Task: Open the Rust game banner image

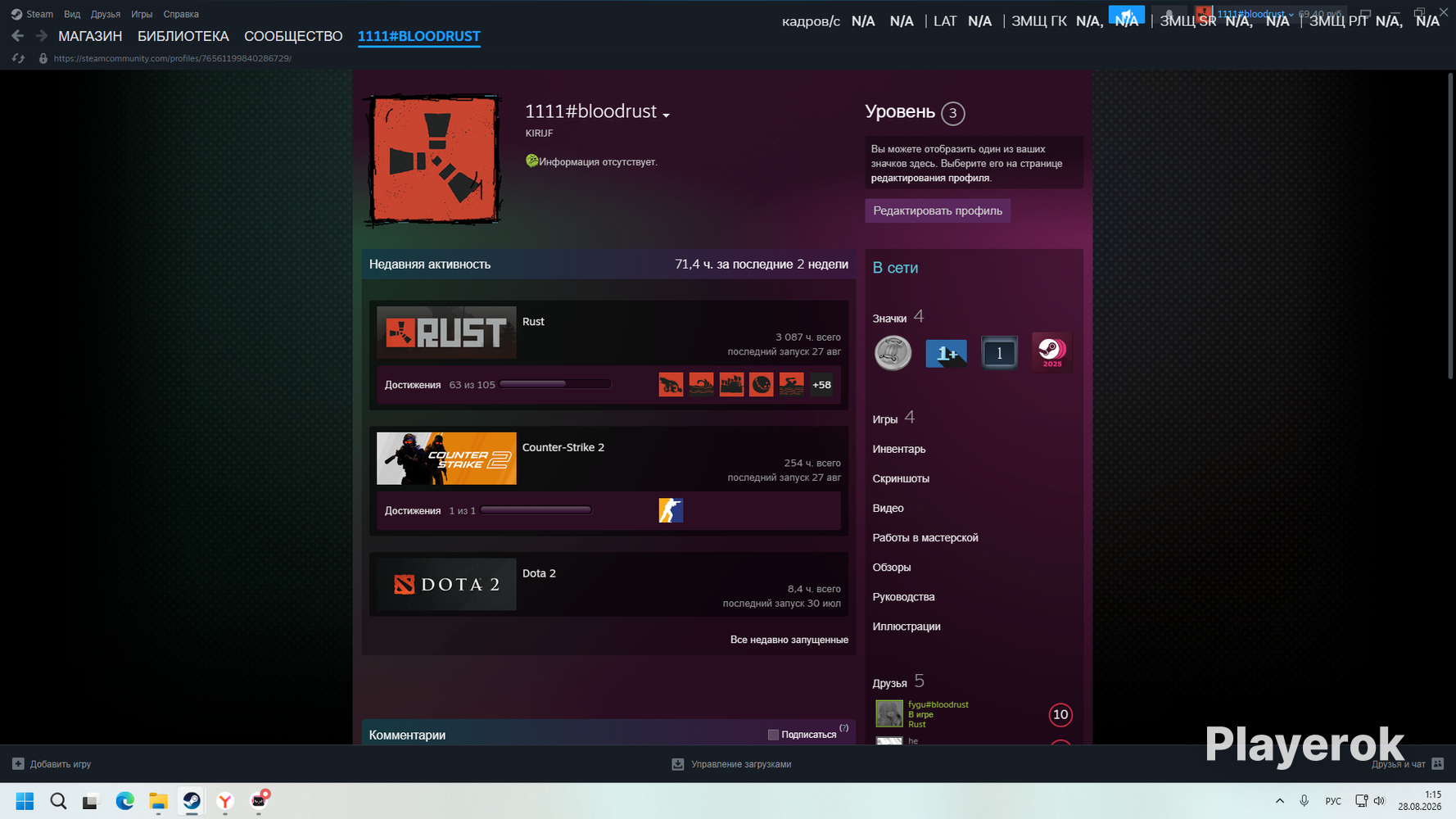Action: point(446,333)
